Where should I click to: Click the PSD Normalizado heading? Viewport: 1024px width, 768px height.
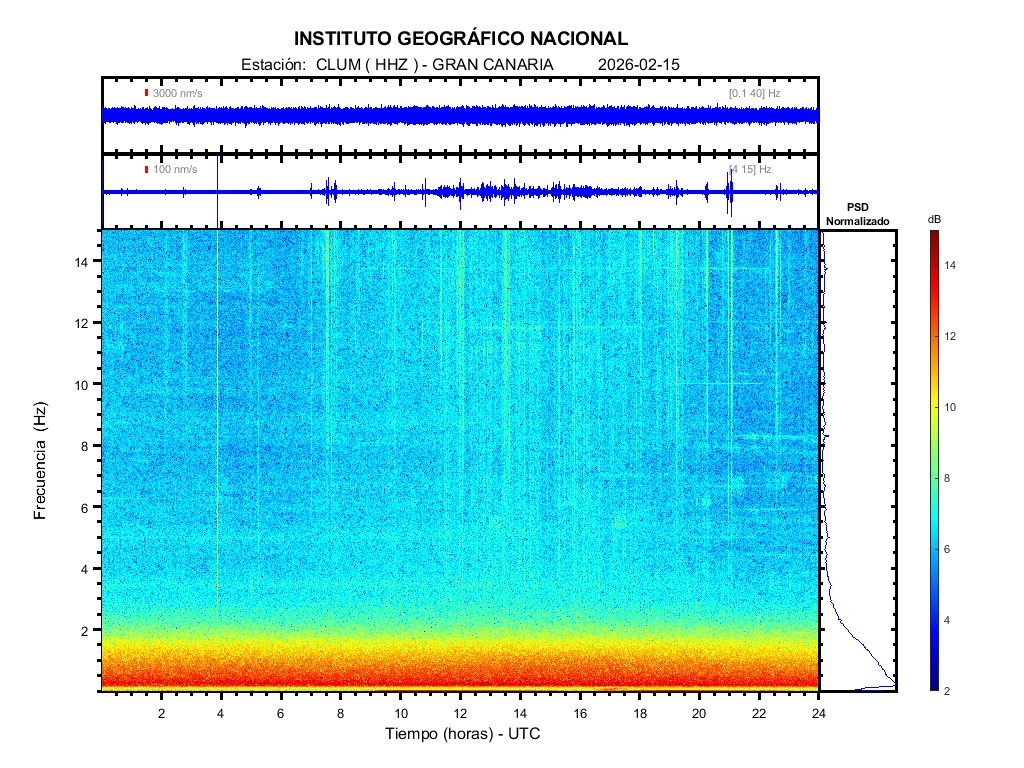[857, 215]
